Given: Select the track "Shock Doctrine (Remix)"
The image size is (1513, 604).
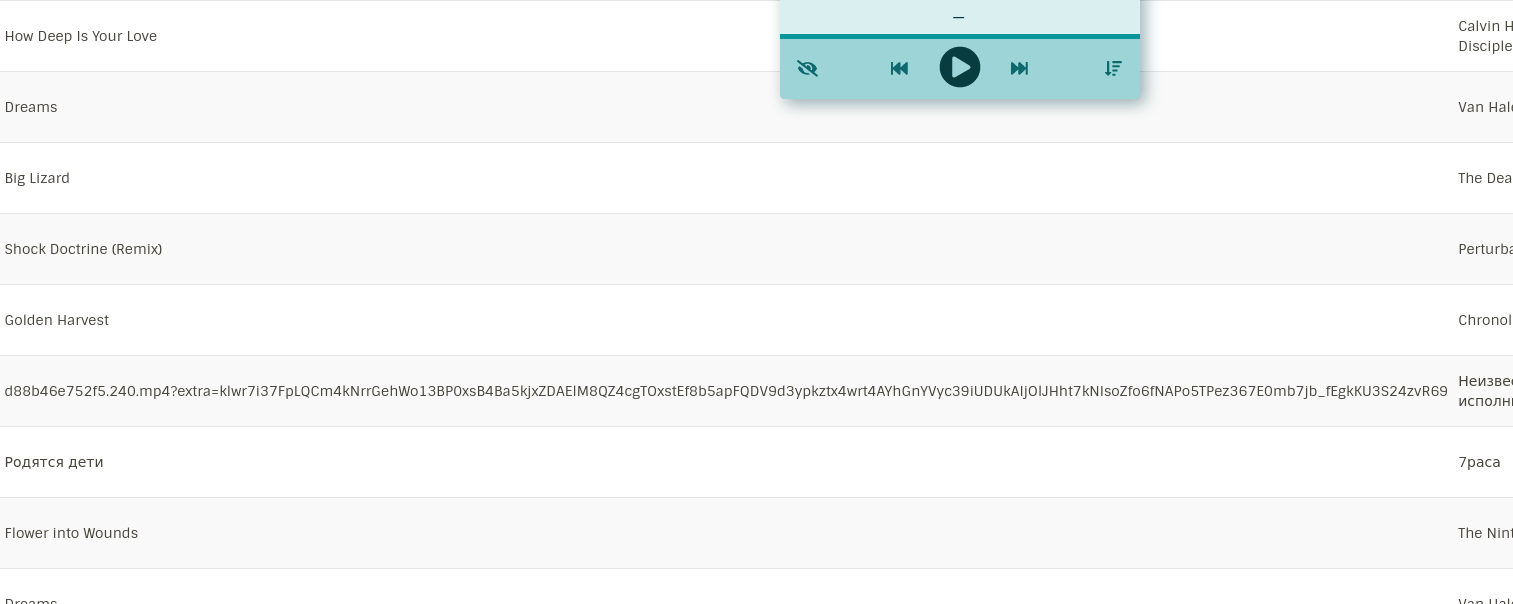Looking at the screenshot, I should pyautogui.click(x=83, y=249).
